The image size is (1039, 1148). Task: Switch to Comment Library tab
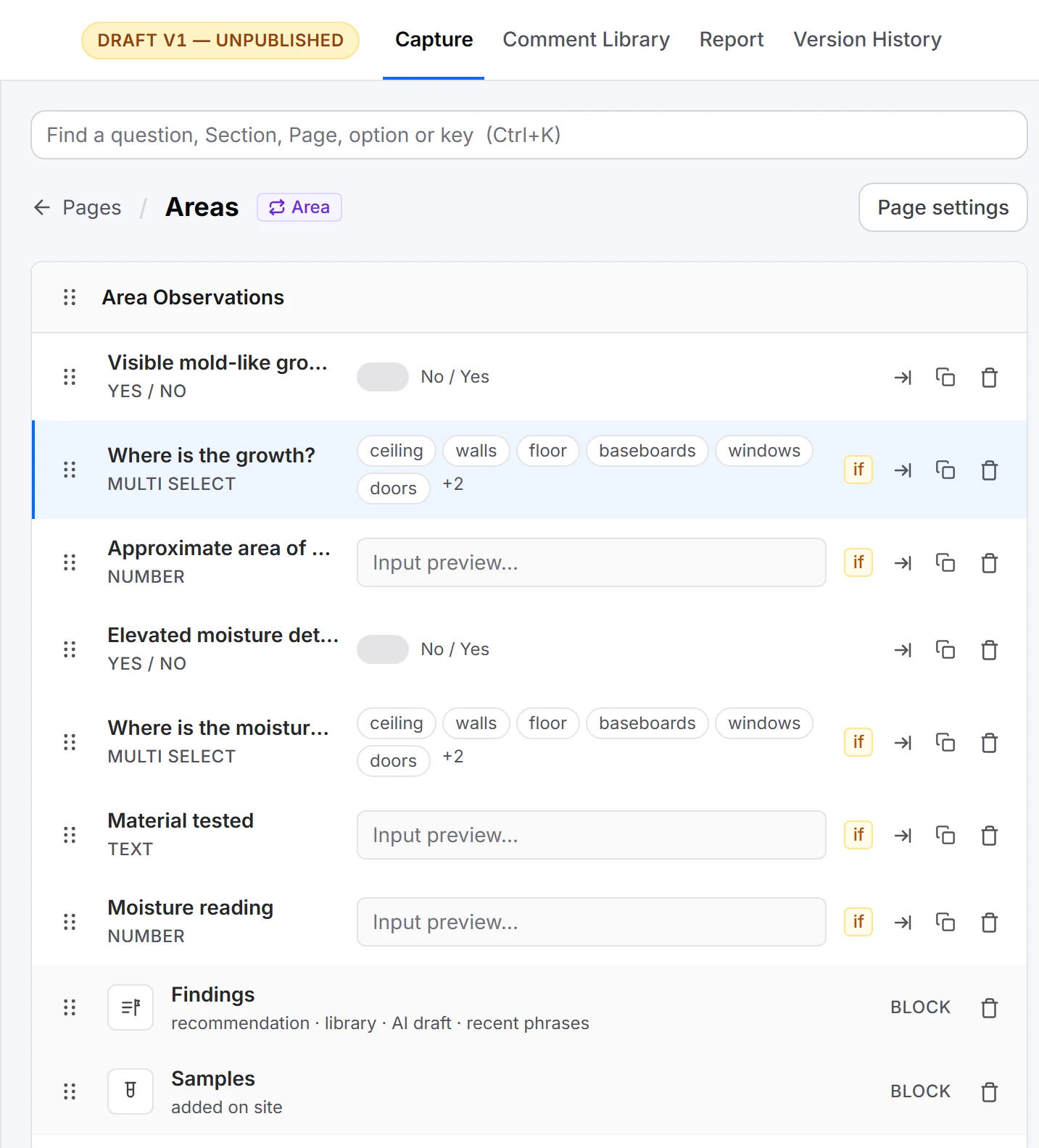[x=586, y=40]
